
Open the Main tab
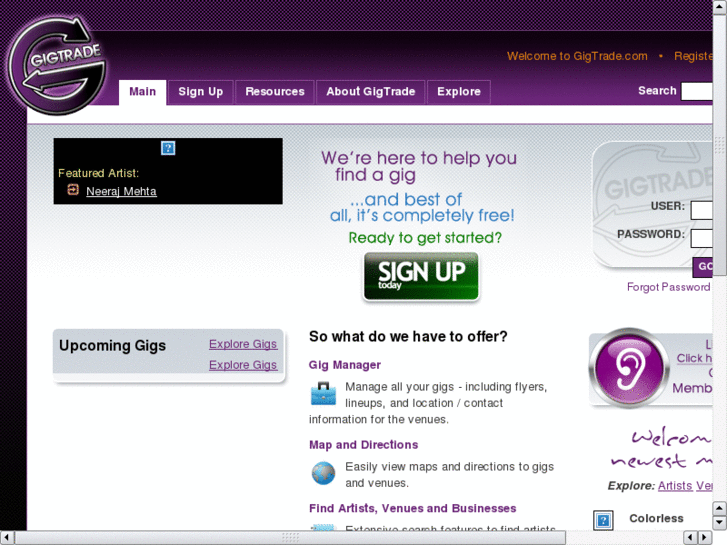tap(142, 92)
